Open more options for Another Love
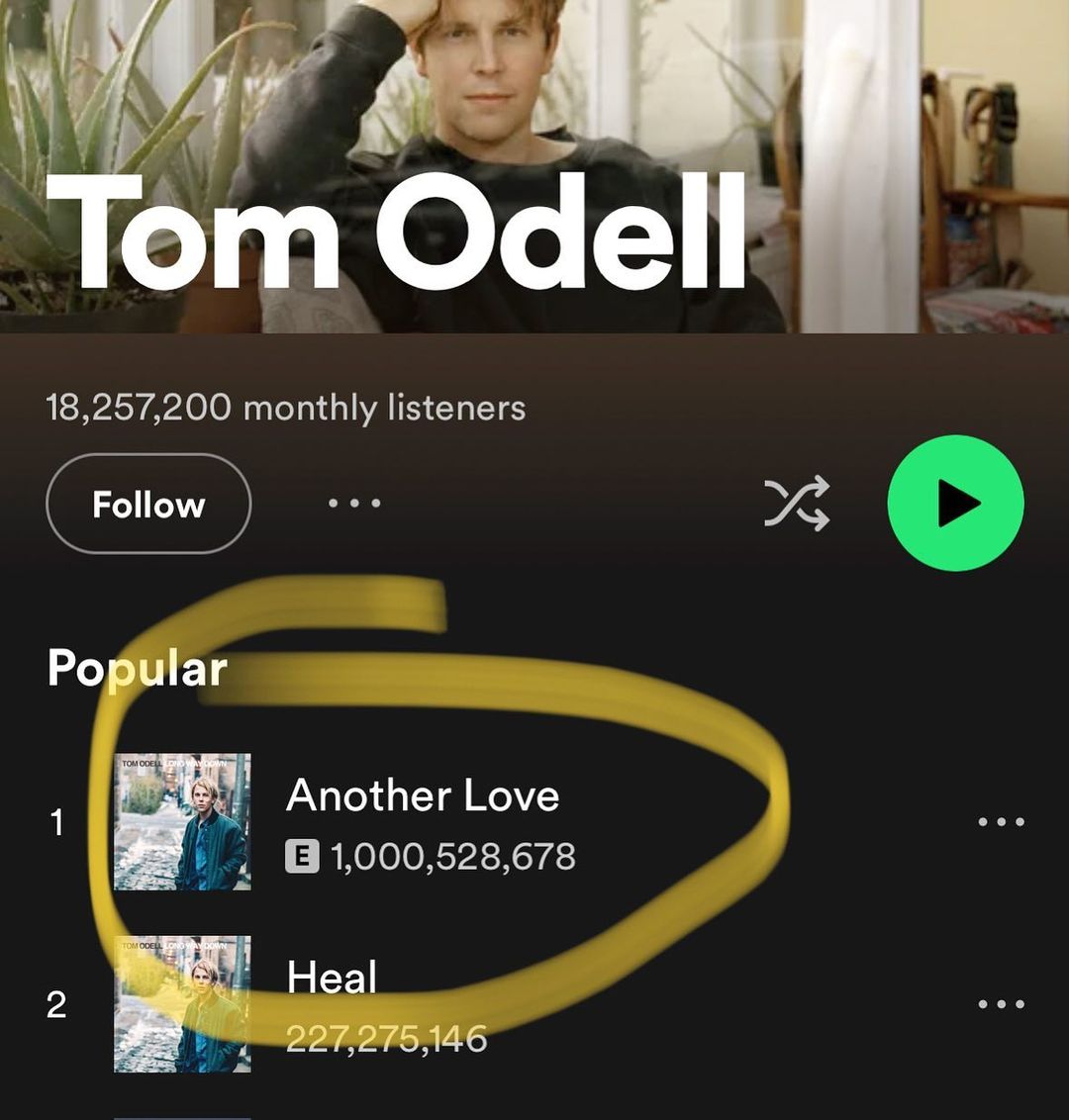Viewport: 1069px width, 1120px height. [x=1000, y=822]
